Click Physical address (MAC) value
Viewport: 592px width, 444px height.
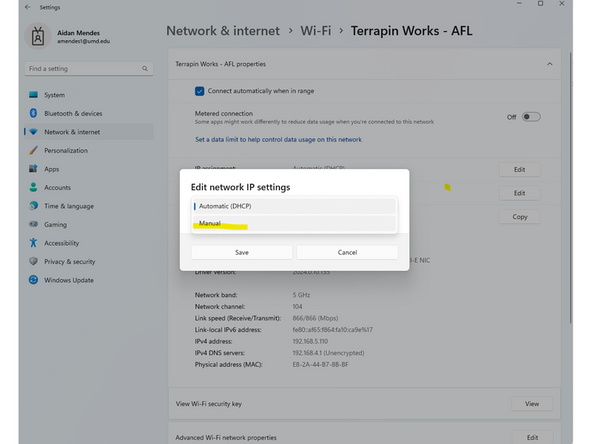point(321,365)
